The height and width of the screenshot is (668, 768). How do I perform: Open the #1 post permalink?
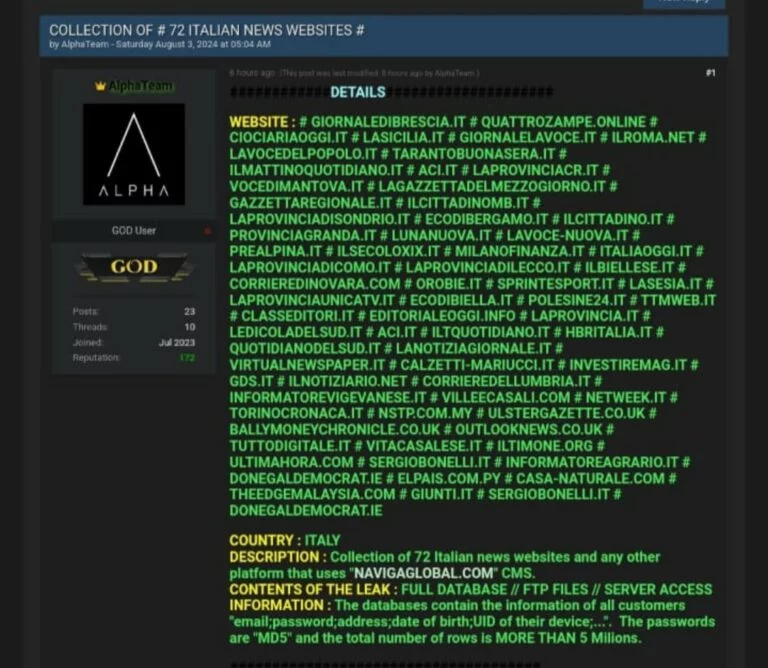710,73
